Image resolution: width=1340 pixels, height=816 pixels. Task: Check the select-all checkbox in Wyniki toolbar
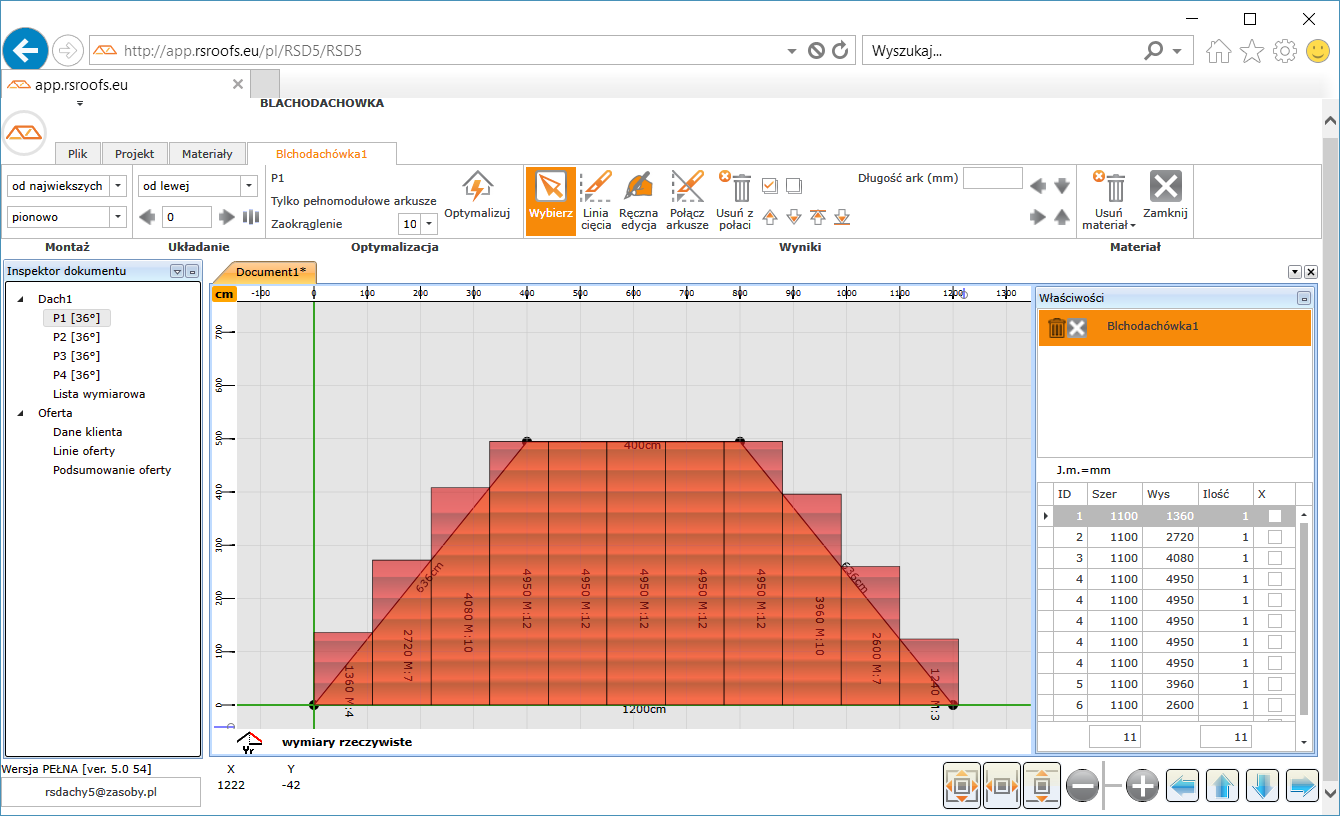tap(769, 185)
